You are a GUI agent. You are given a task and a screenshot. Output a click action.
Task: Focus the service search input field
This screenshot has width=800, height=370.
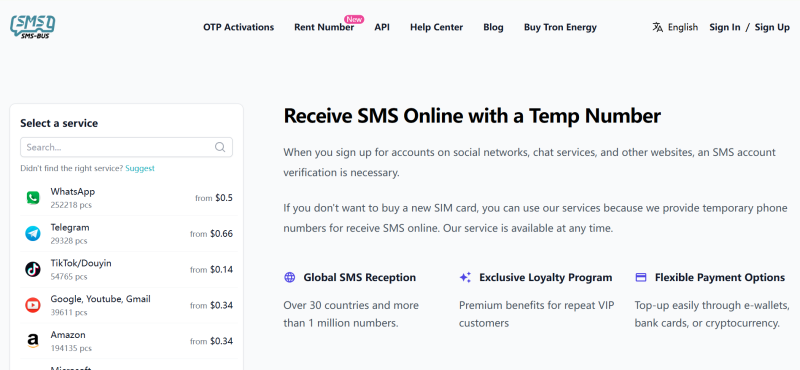tap(127, 147)
